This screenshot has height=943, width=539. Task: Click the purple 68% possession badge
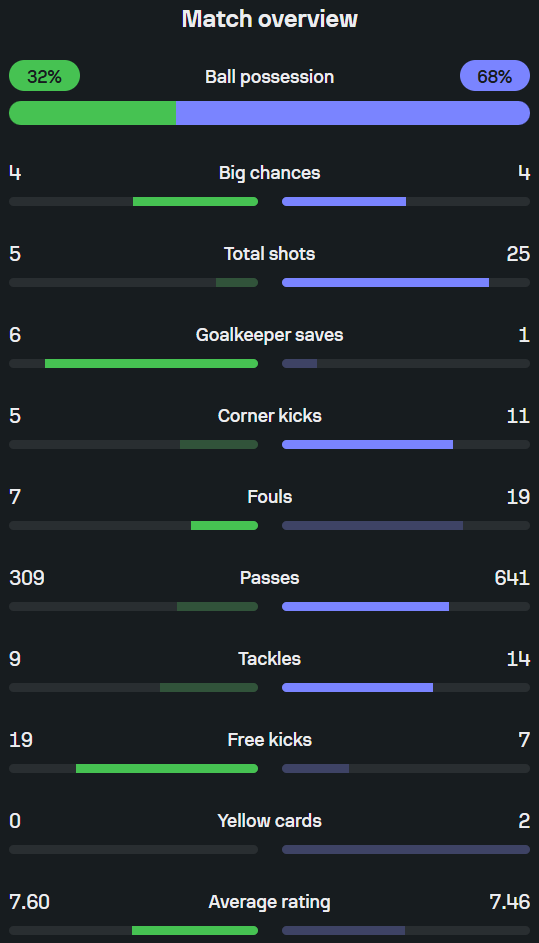click(x=494, y=76)
